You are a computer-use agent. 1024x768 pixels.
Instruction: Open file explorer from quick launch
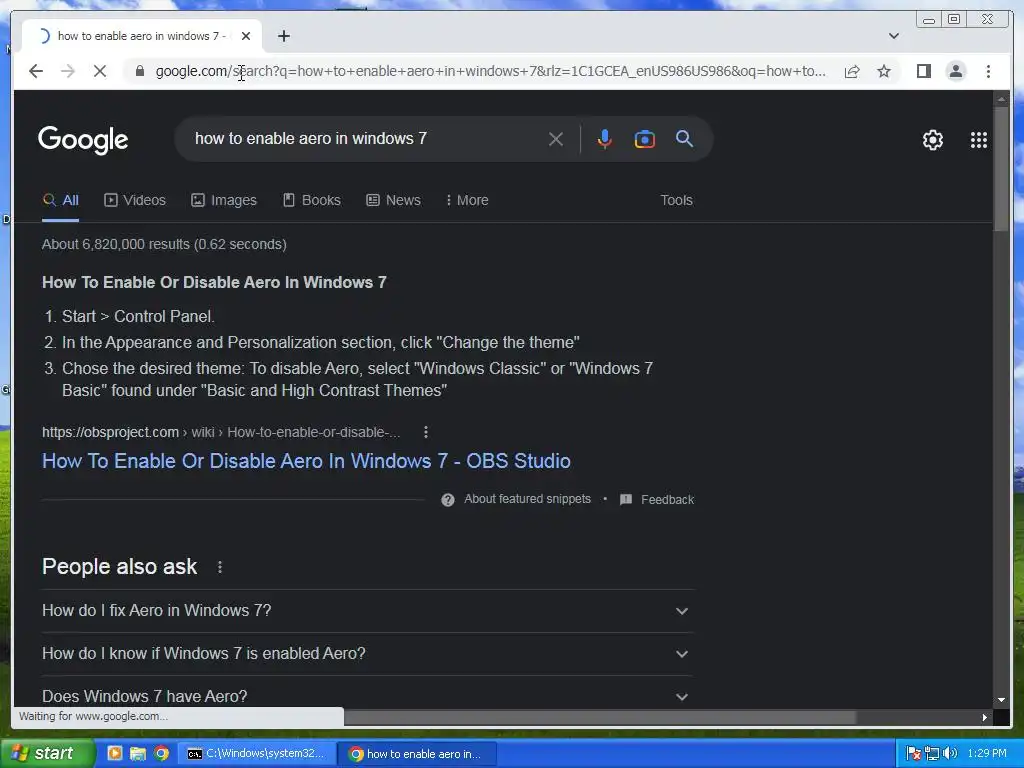(138, 754)
